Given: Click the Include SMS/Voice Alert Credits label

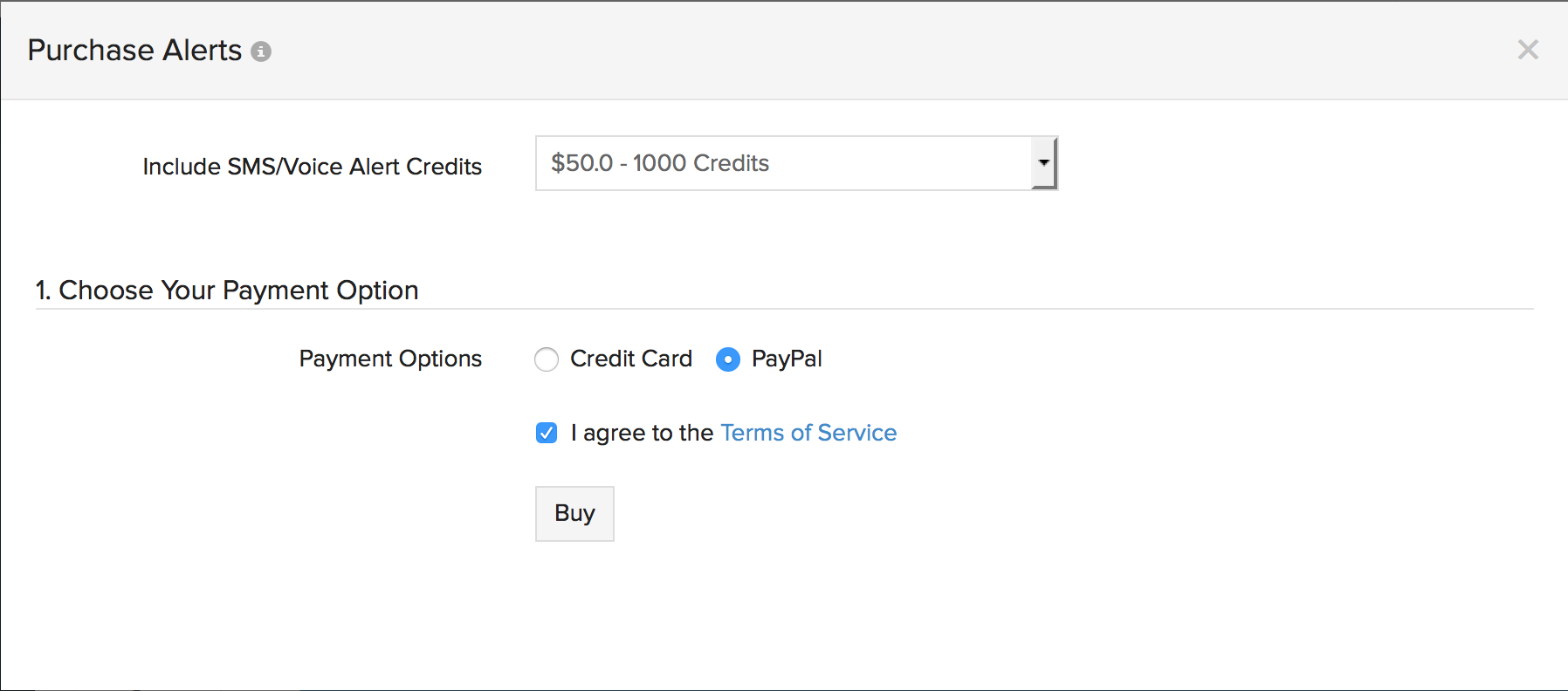Looking at the screenshot, I should (312, 167).
